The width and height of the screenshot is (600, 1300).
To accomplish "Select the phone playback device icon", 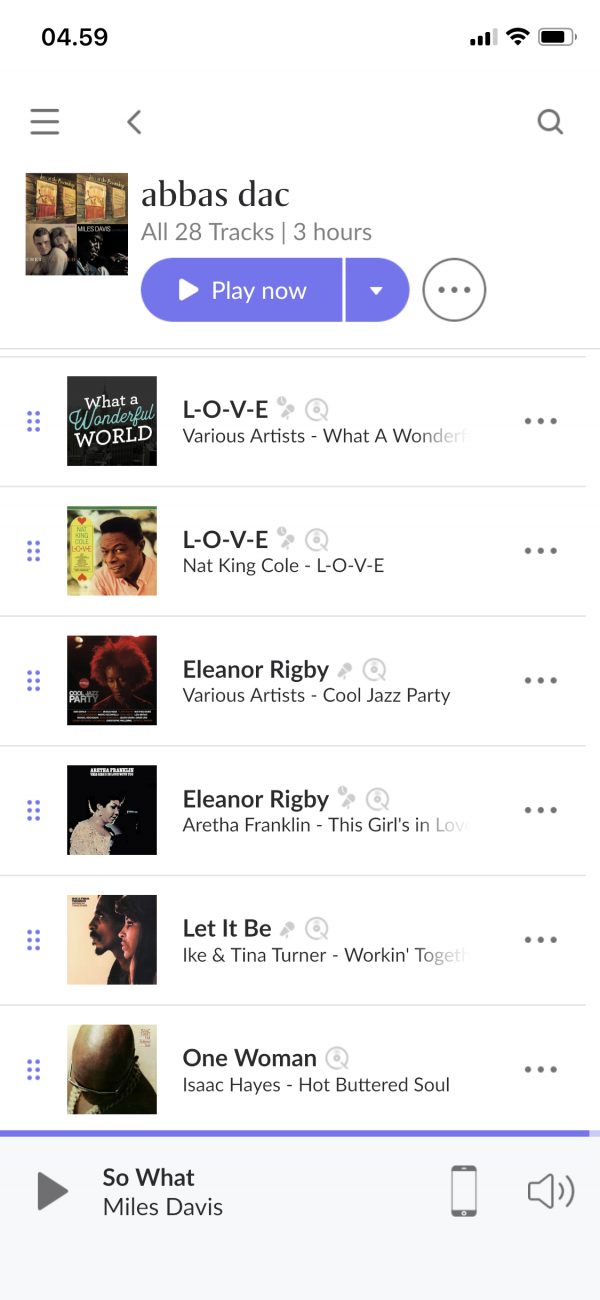I will (463, 1191).
